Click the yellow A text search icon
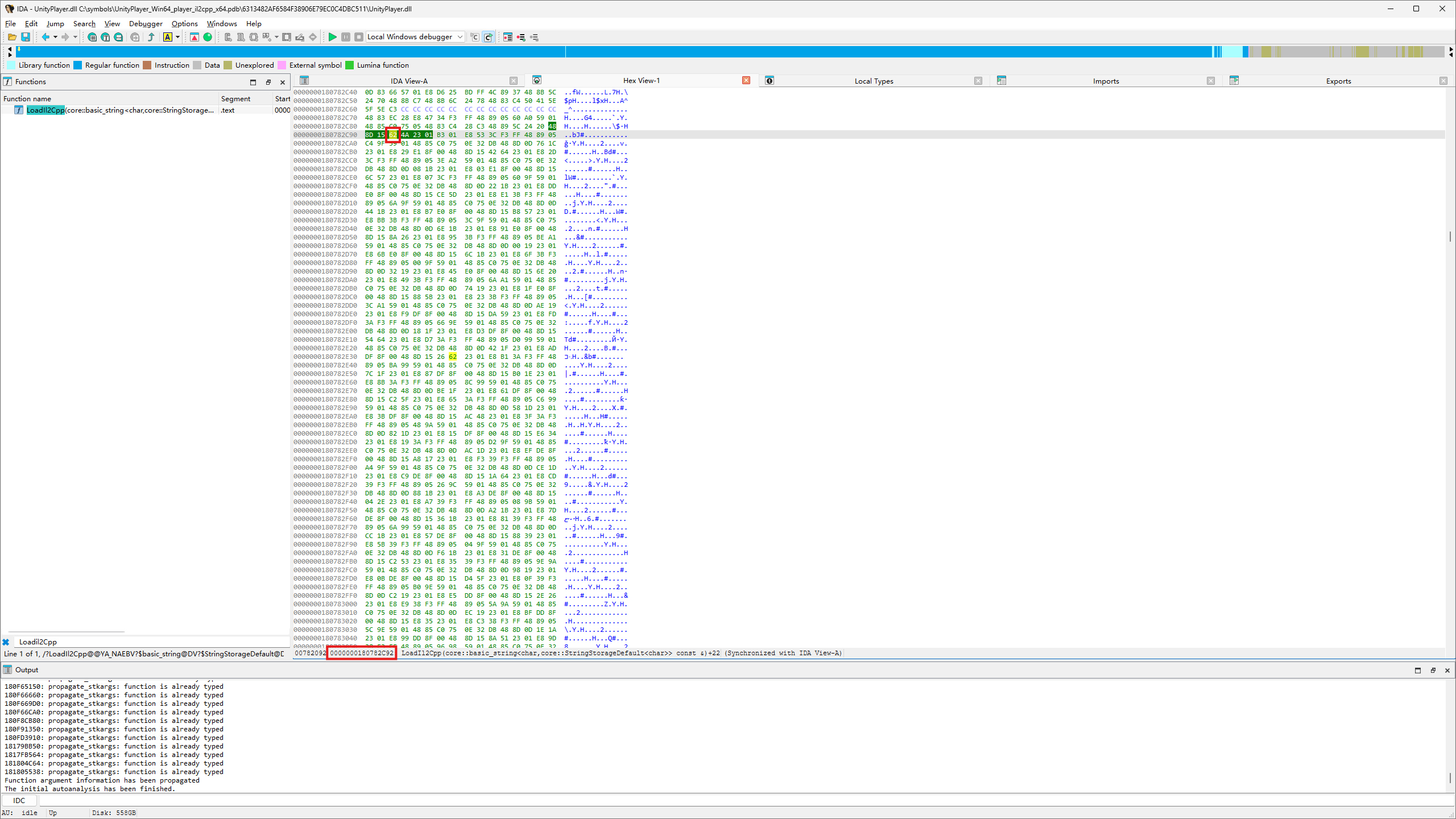The height and width of the screenshot is (819, 1456). pyautogui.click(x=167, y=37)
